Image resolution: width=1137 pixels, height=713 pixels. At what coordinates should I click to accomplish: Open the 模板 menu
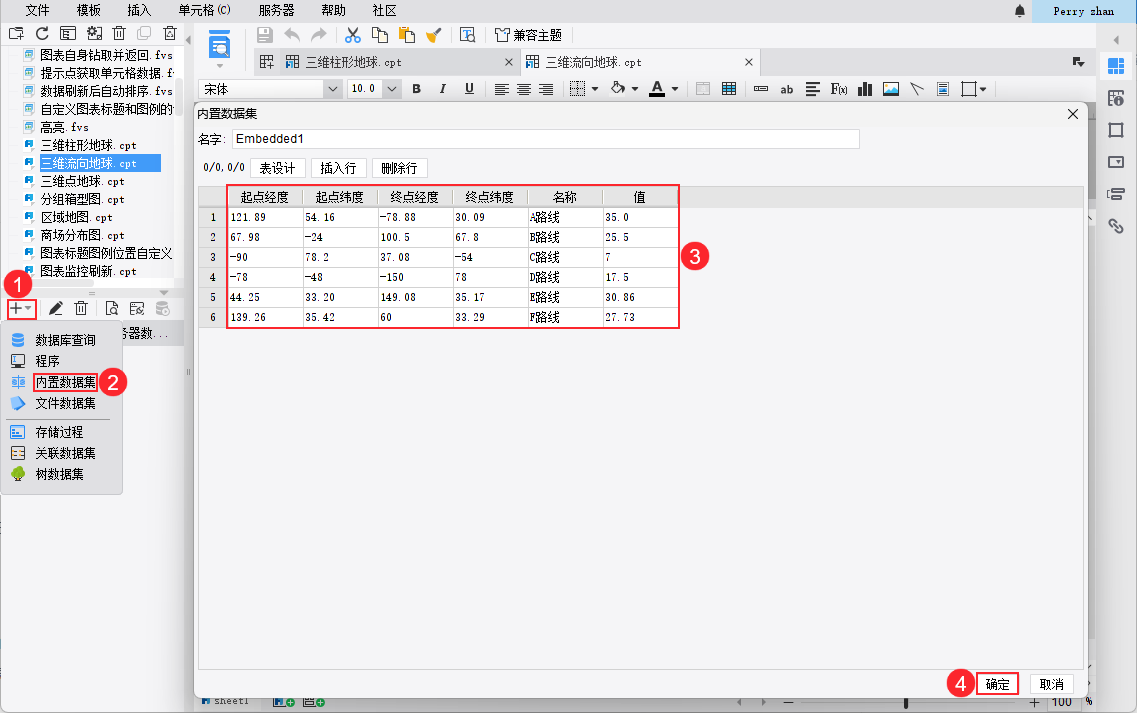[x=88, y=10]
